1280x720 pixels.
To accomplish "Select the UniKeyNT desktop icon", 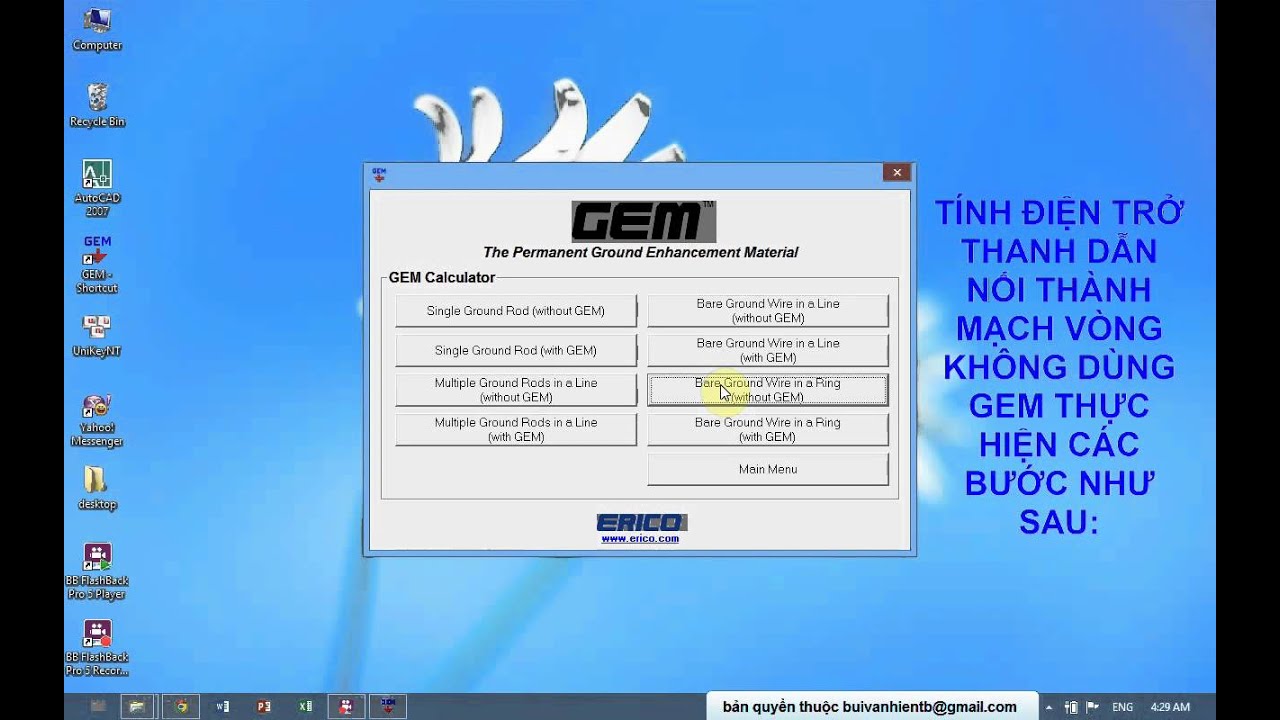I will point(97,336).
